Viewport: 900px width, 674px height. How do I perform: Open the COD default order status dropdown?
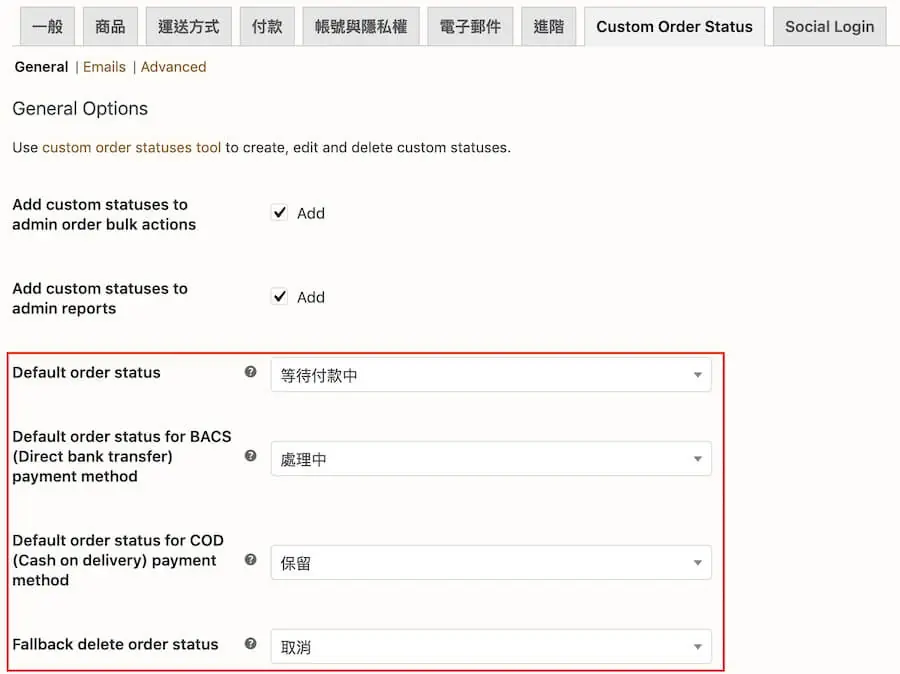[491, 563]
